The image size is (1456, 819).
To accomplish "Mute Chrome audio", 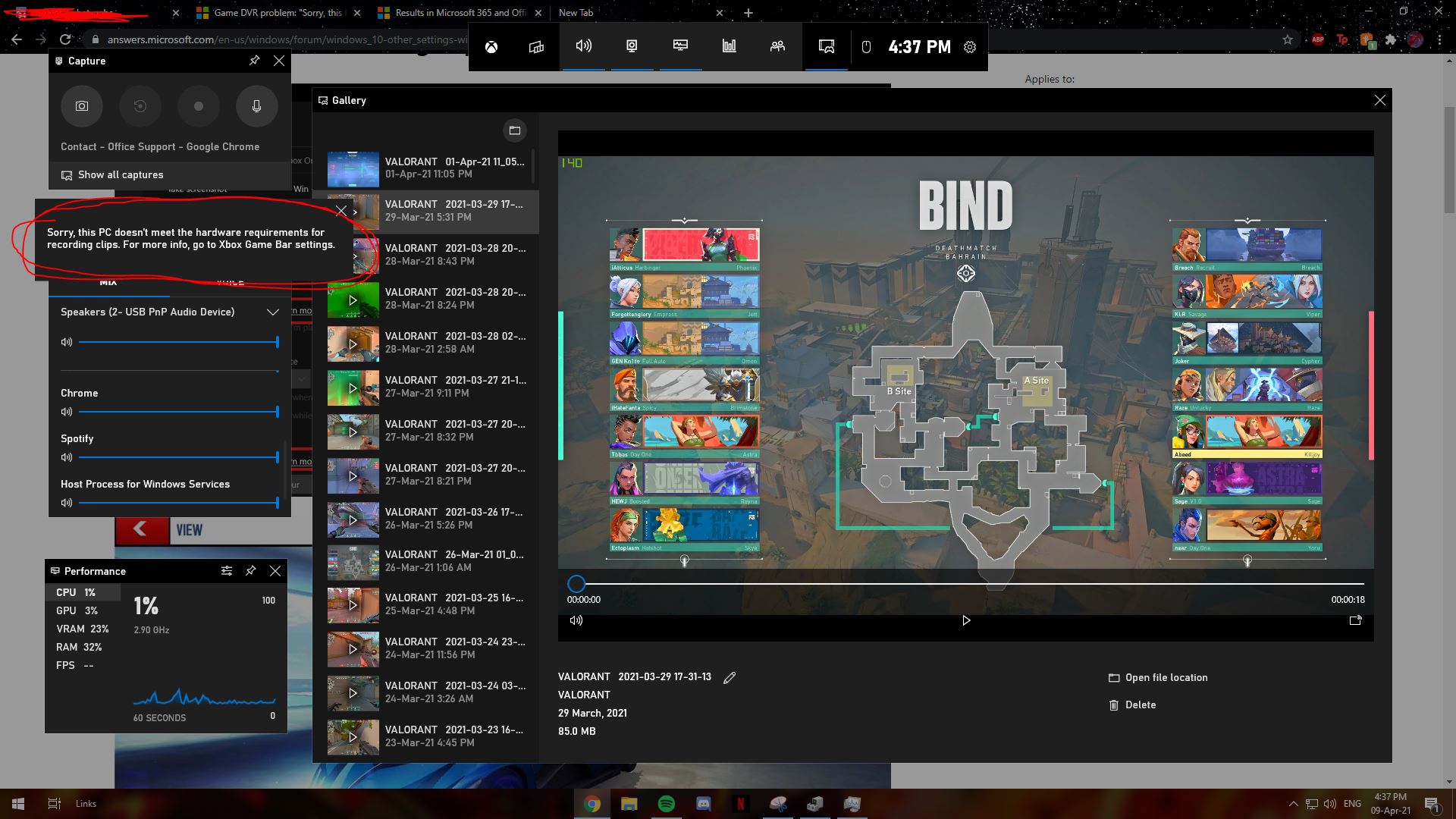I will click(67, 412).
